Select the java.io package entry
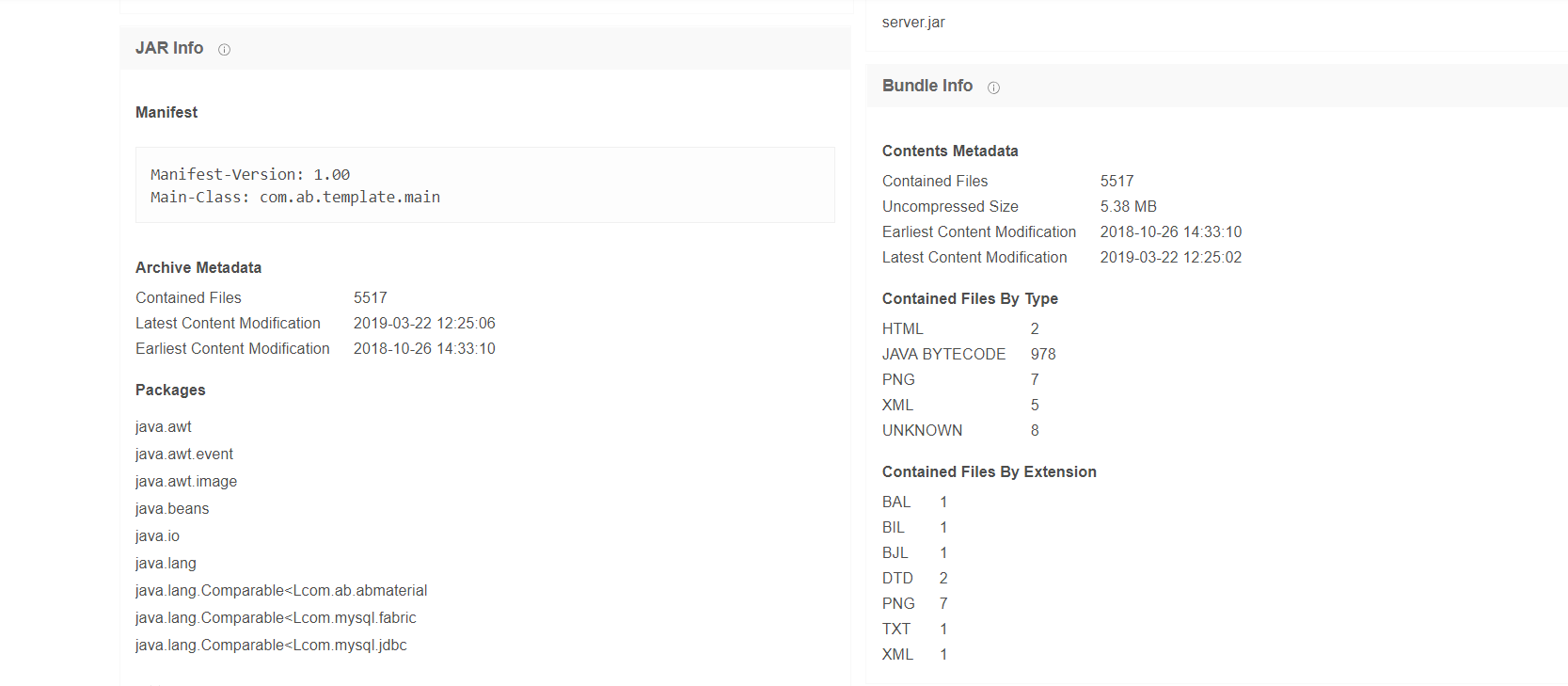The image size is (1568, 686). click(x=157, y=536)
